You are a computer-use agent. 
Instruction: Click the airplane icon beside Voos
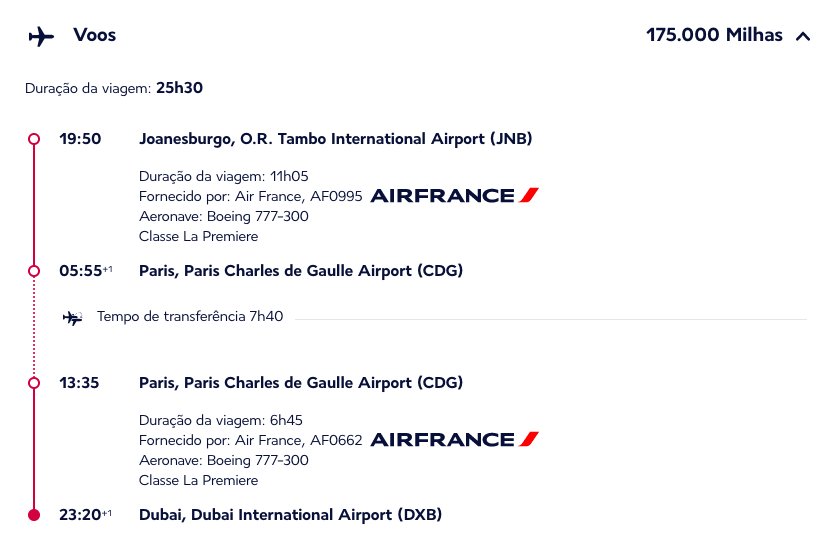[41, 37]
